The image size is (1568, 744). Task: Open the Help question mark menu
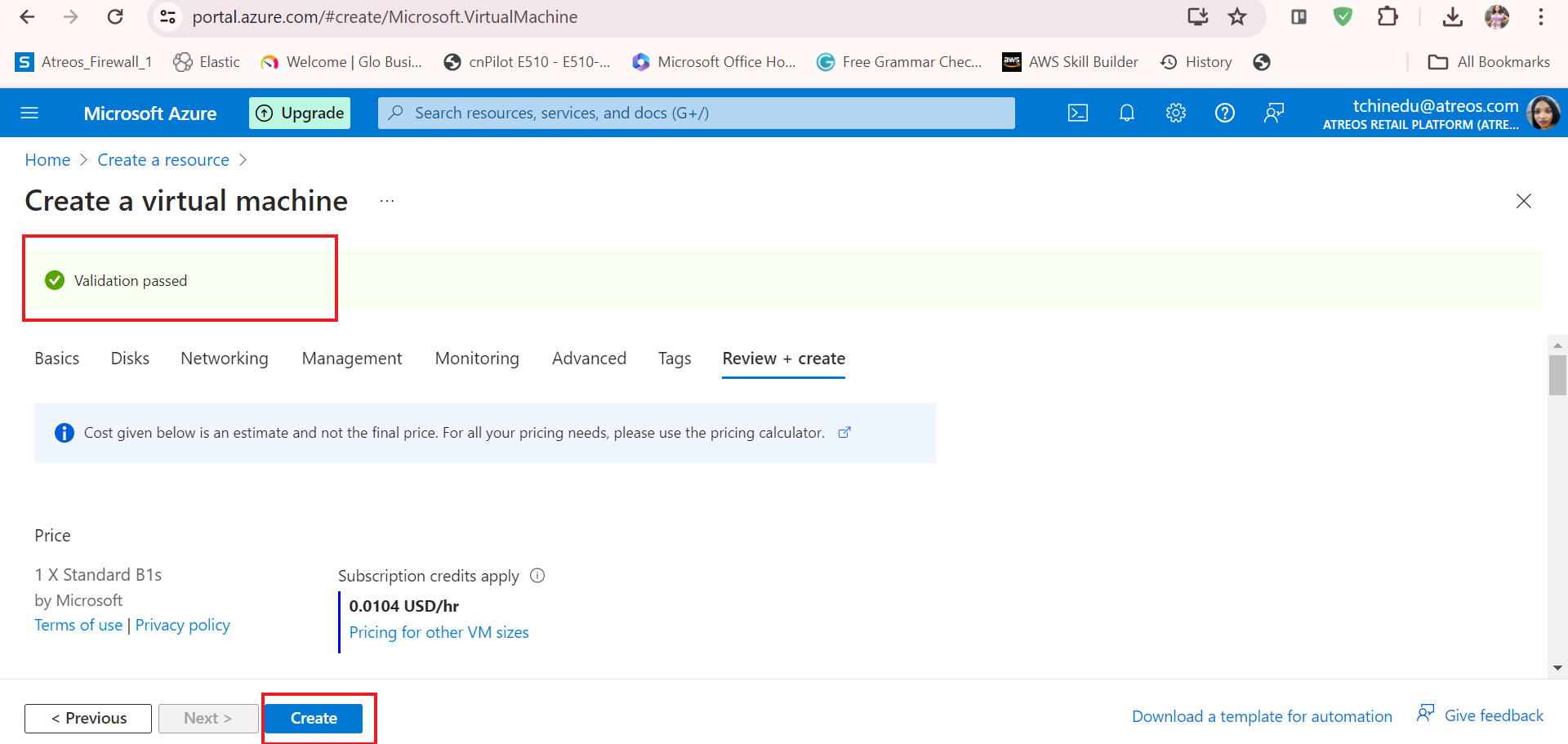point(1225,113)
